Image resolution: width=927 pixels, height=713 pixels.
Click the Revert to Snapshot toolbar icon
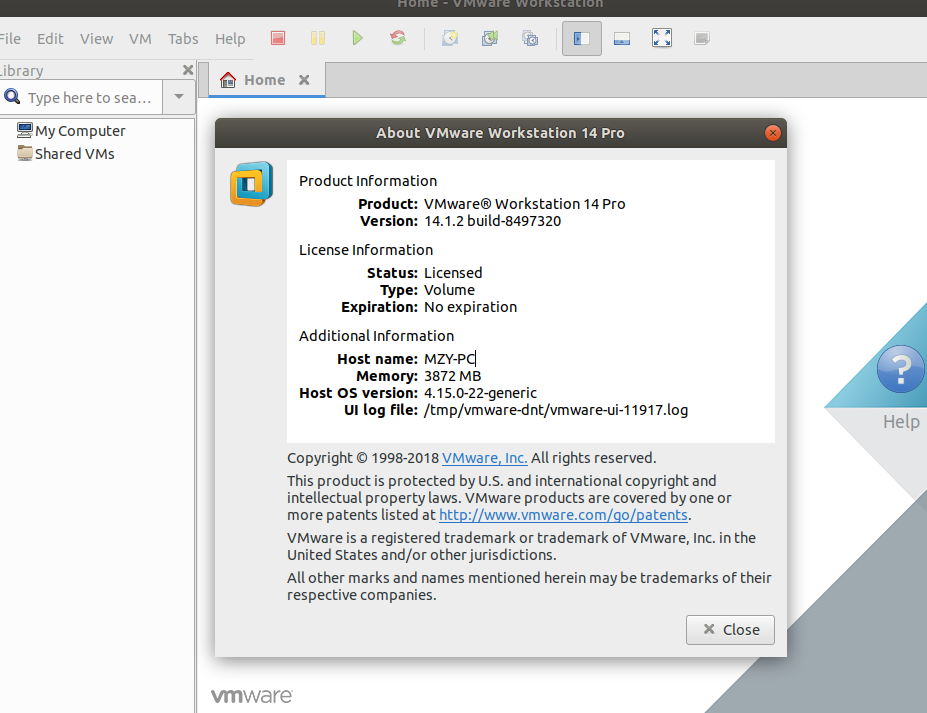pyautogui.click(x=490, y=38)
